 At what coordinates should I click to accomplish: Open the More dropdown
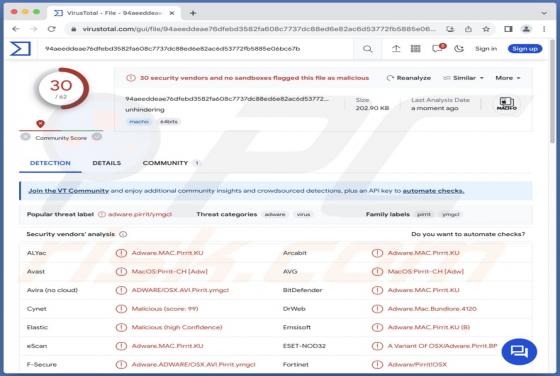508,78
